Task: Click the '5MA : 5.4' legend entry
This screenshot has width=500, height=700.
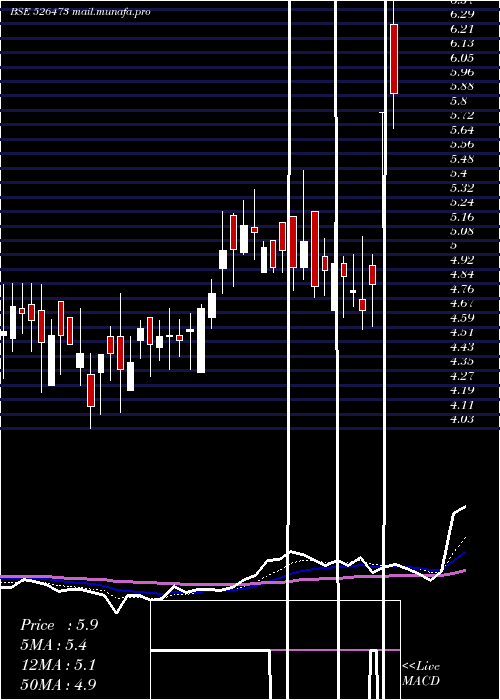Action: coord(54,645)
